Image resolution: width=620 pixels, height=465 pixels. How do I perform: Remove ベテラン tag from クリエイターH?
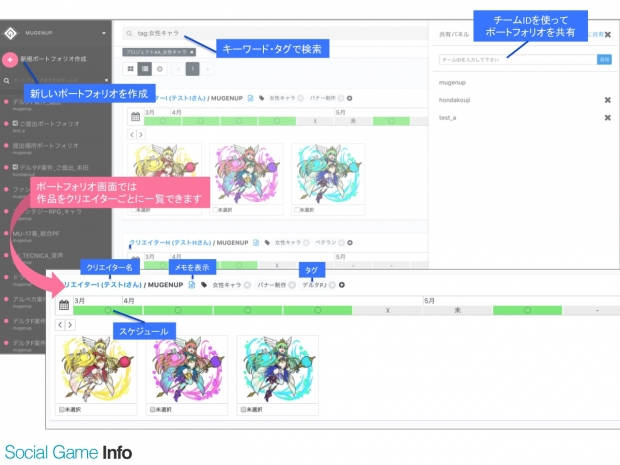(x=341, y=242)
